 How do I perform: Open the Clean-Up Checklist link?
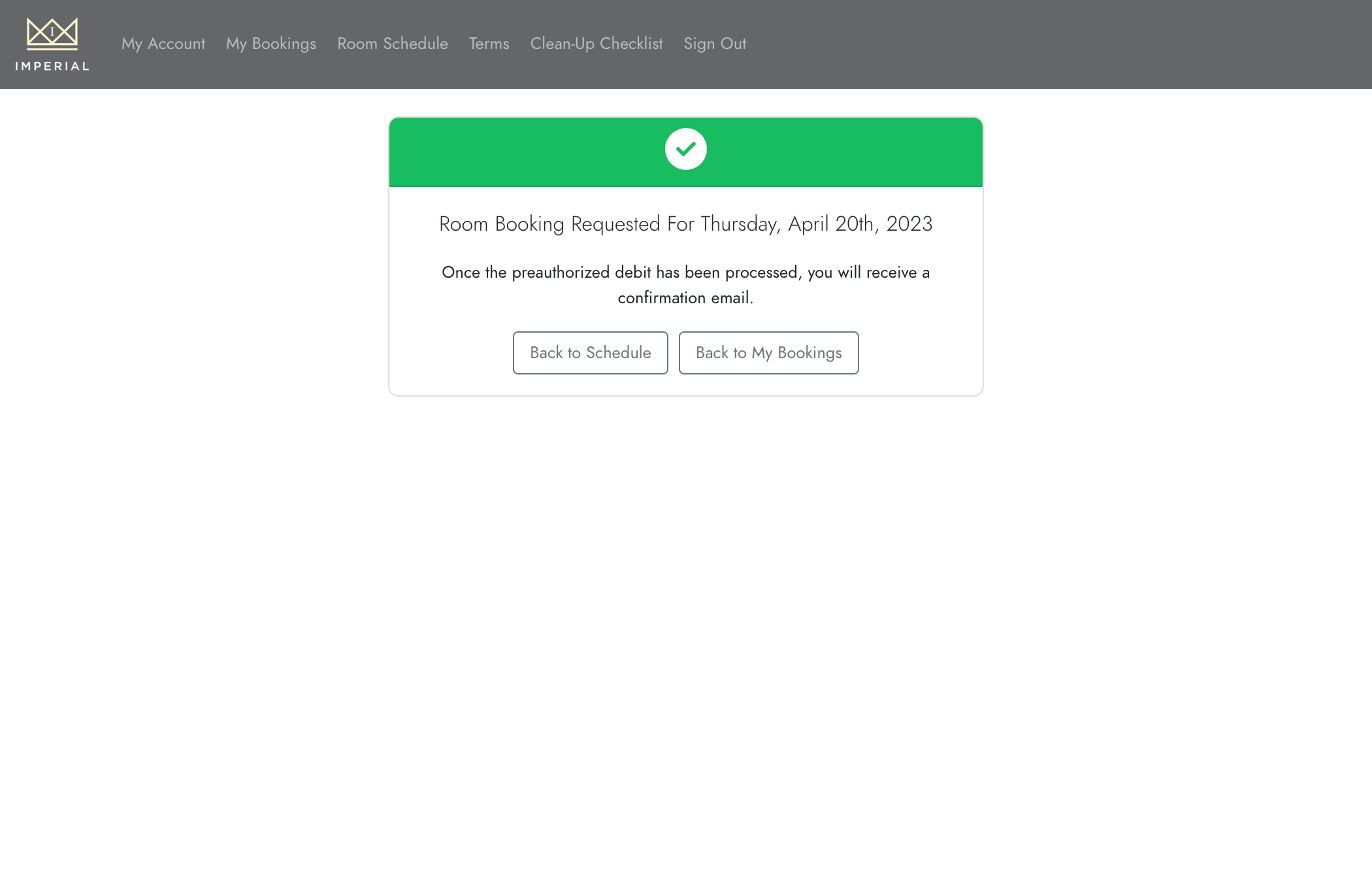point(596,44)
